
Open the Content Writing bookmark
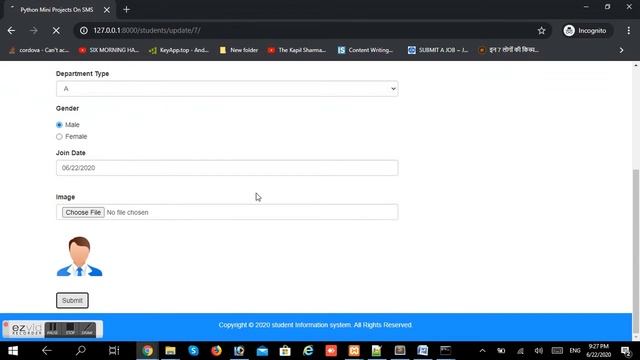point(366,50)
